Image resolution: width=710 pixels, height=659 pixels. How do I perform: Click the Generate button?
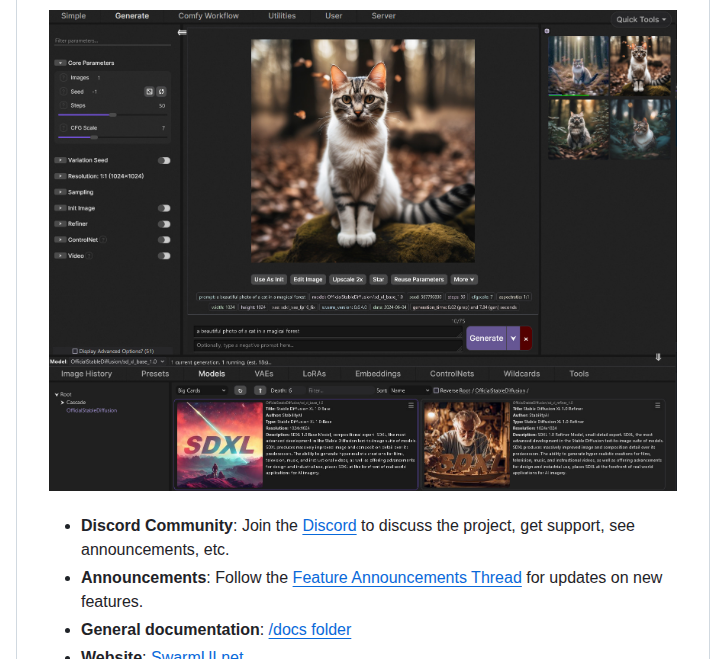tap(486, 338)
